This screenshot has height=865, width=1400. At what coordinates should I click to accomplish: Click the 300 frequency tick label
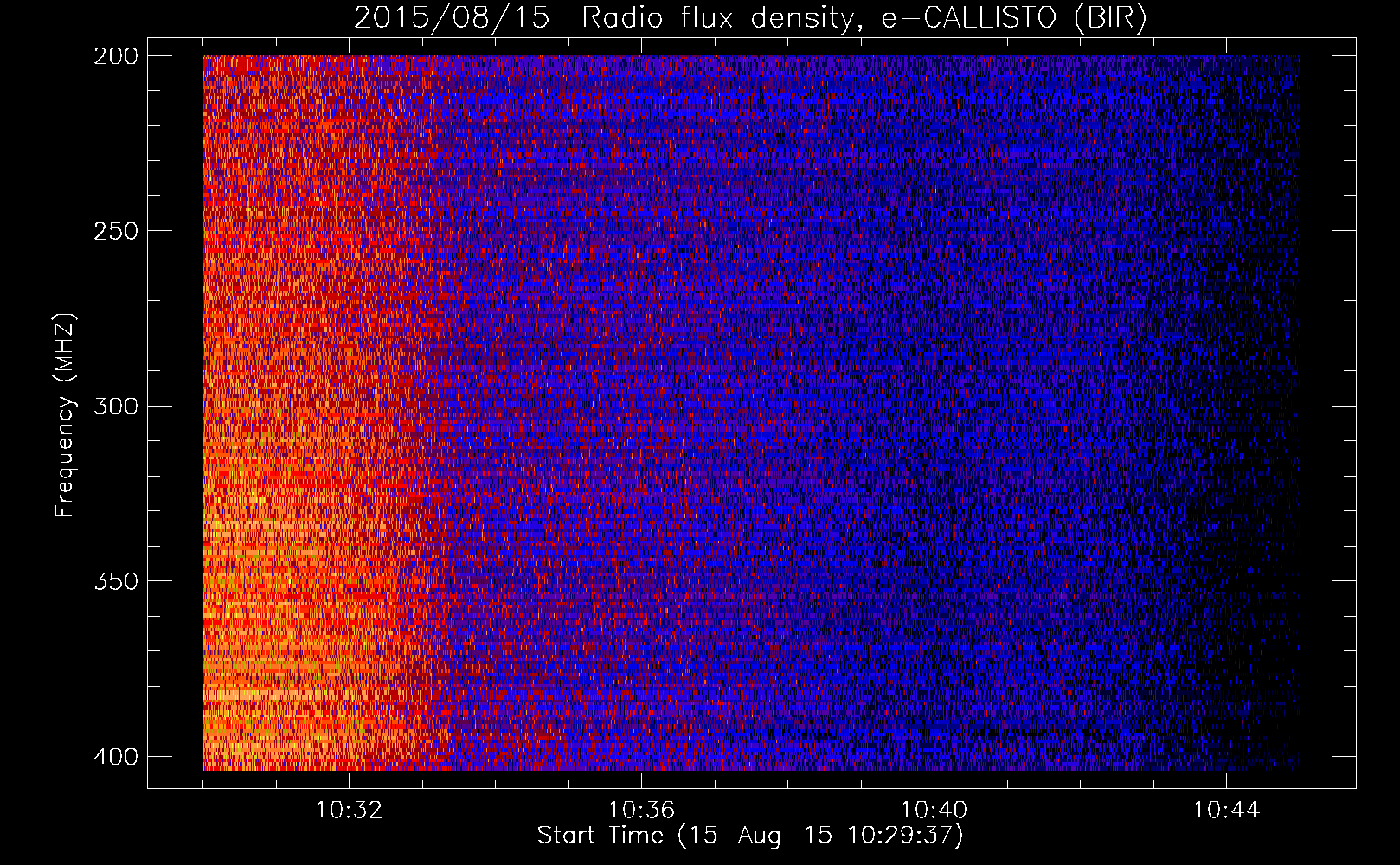115,407
